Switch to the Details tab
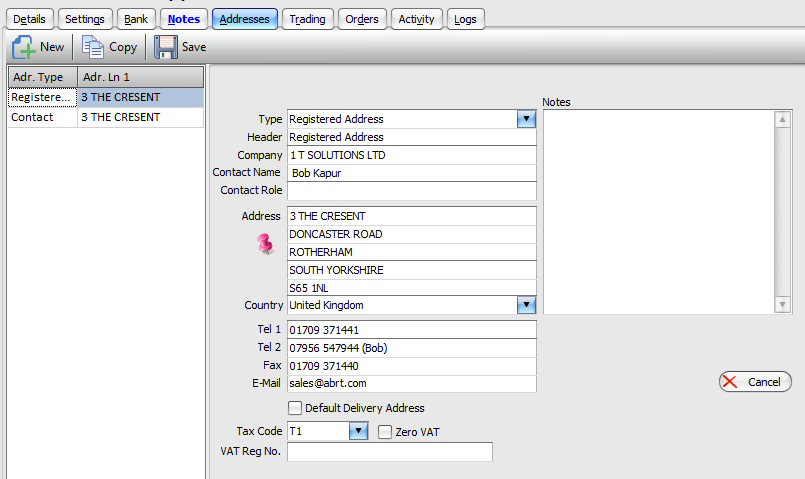 pos(29,19)
